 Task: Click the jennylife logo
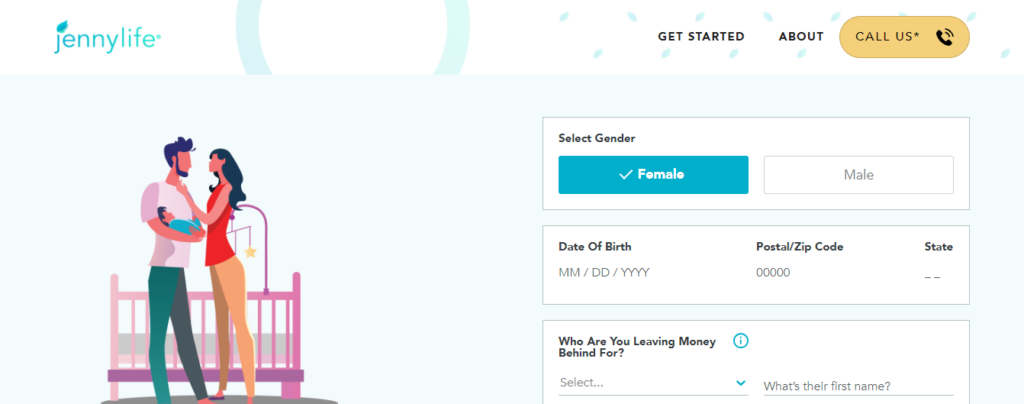tap(108, 37)
